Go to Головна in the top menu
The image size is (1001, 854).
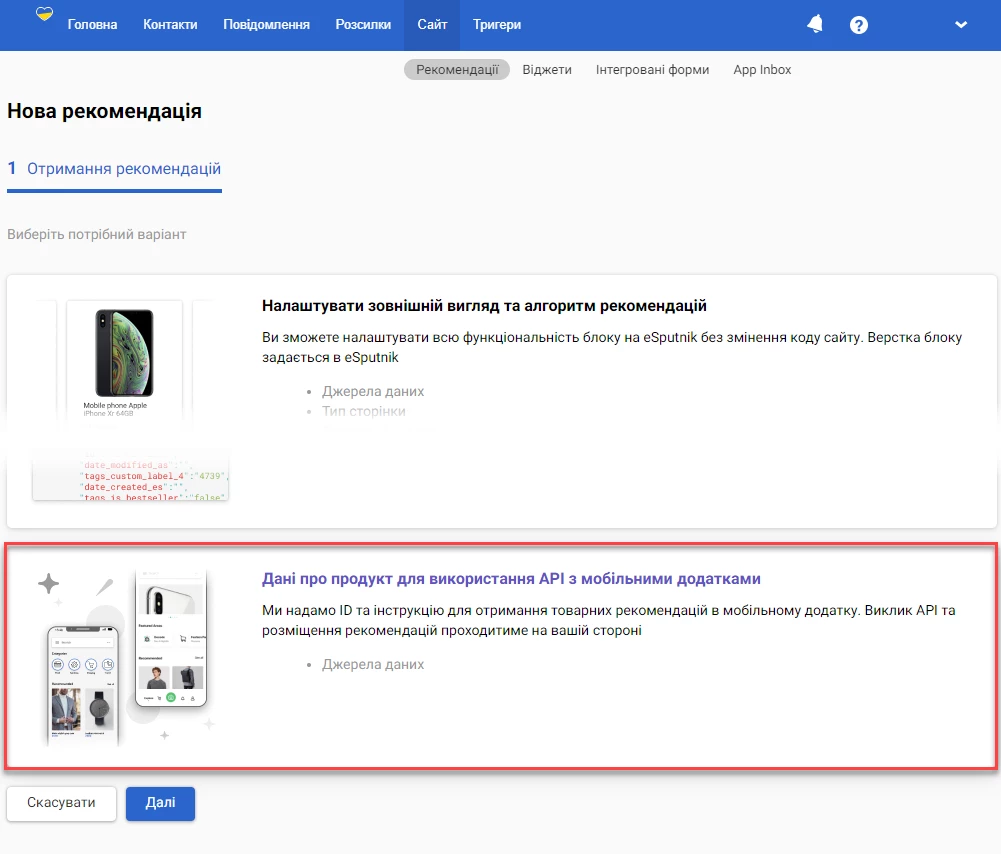[x=93, y=24]
